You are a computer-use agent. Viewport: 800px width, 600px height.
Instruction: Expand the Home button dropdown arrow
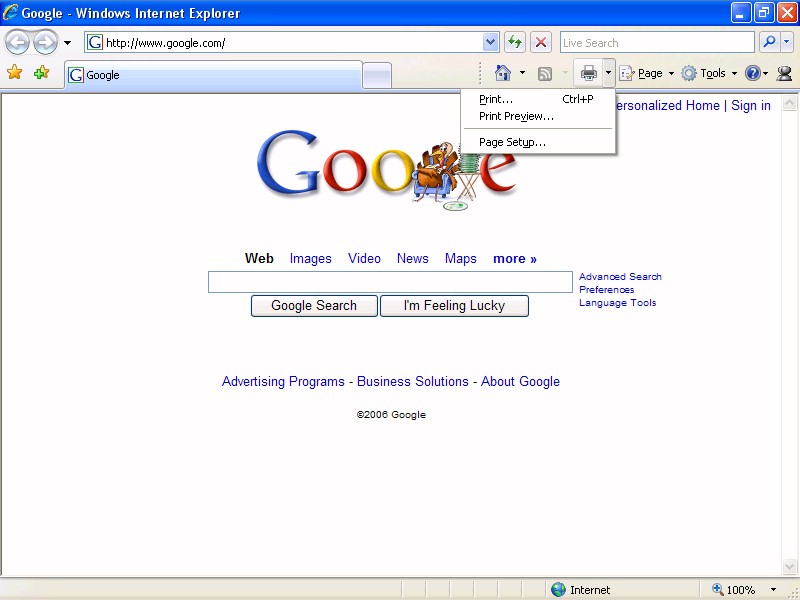(x=522, y=73)
